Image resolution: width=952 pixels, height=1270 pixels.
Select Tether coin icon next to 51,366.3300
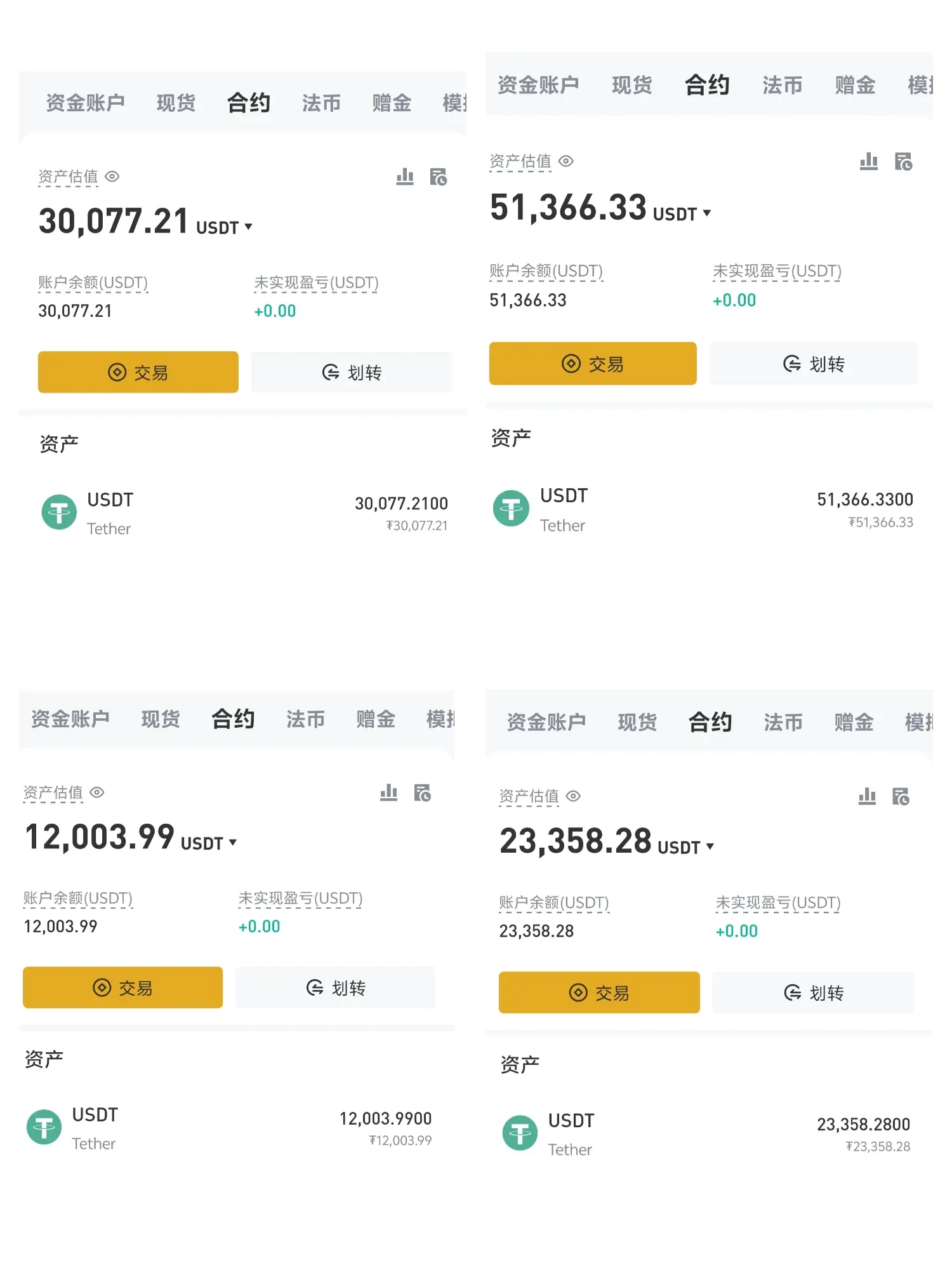pos(511,508)
